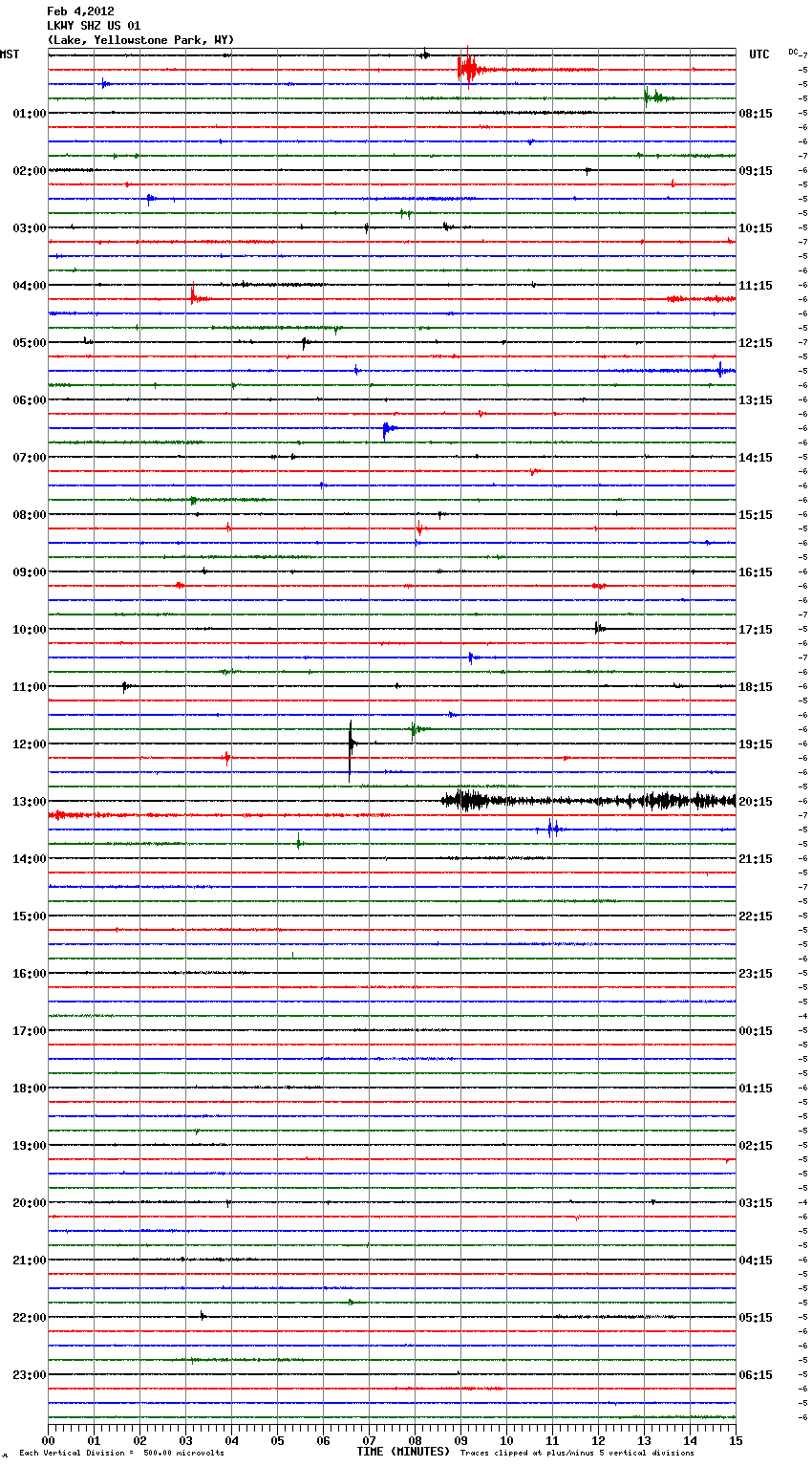Screen dimensions: 812x1466
Task: Click the 11:15 UTC time label
Action: (756, 285)
